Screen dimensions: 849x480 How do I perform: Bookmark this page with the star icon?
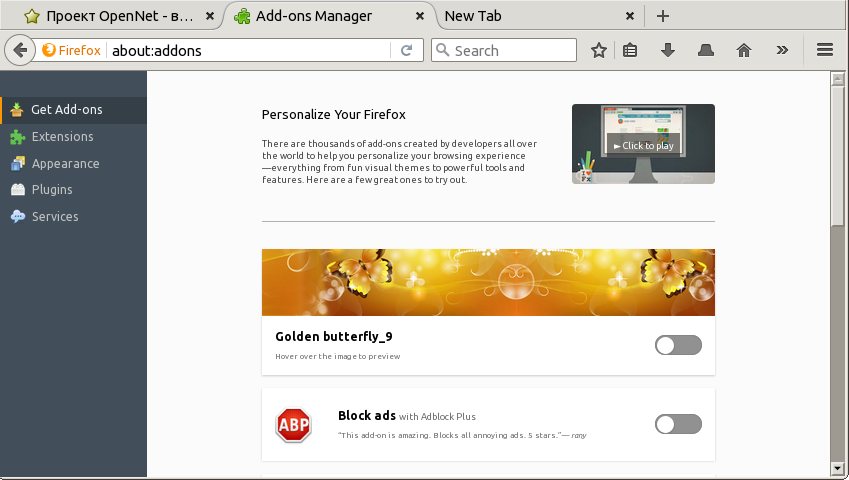click(598, 51)
